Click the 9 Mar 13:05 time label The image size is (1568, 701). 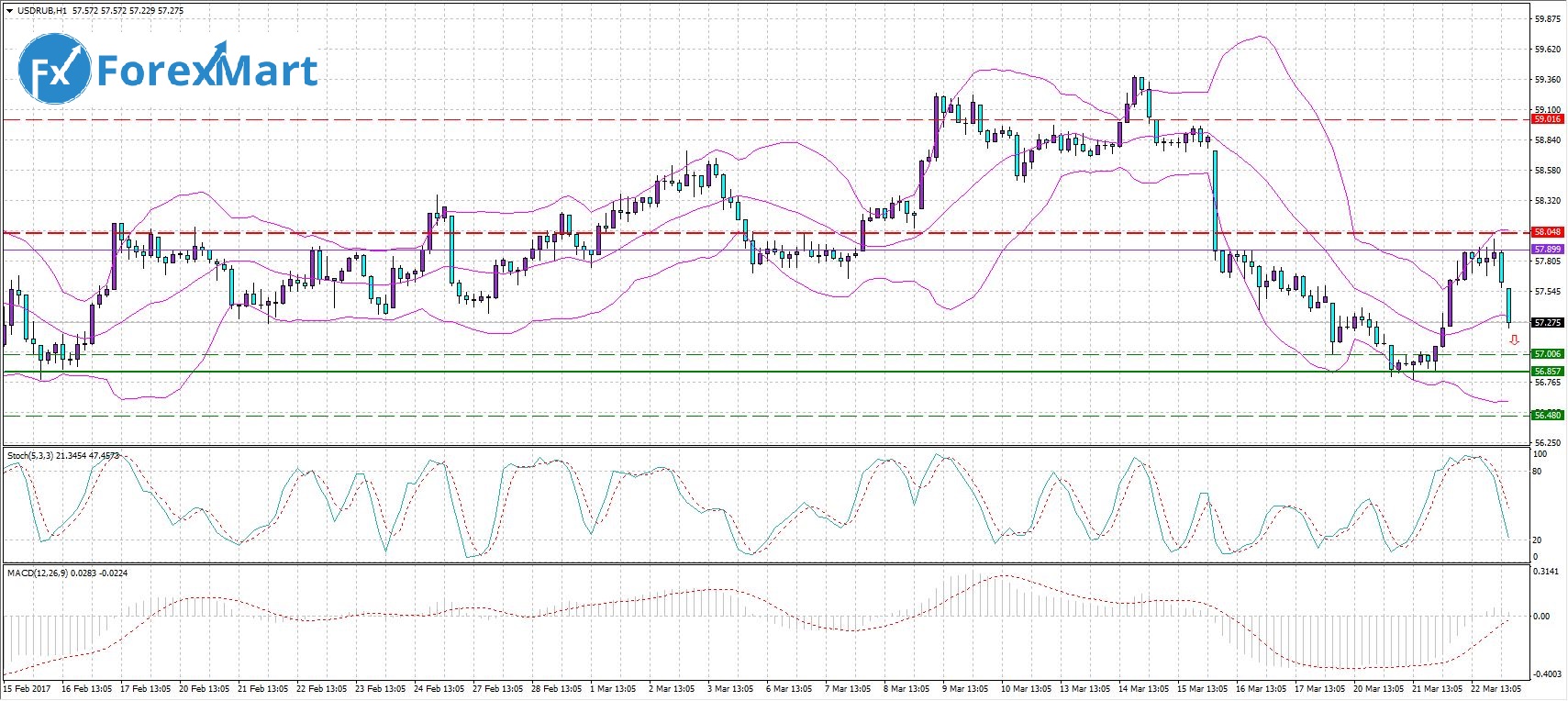pos(965,689)
